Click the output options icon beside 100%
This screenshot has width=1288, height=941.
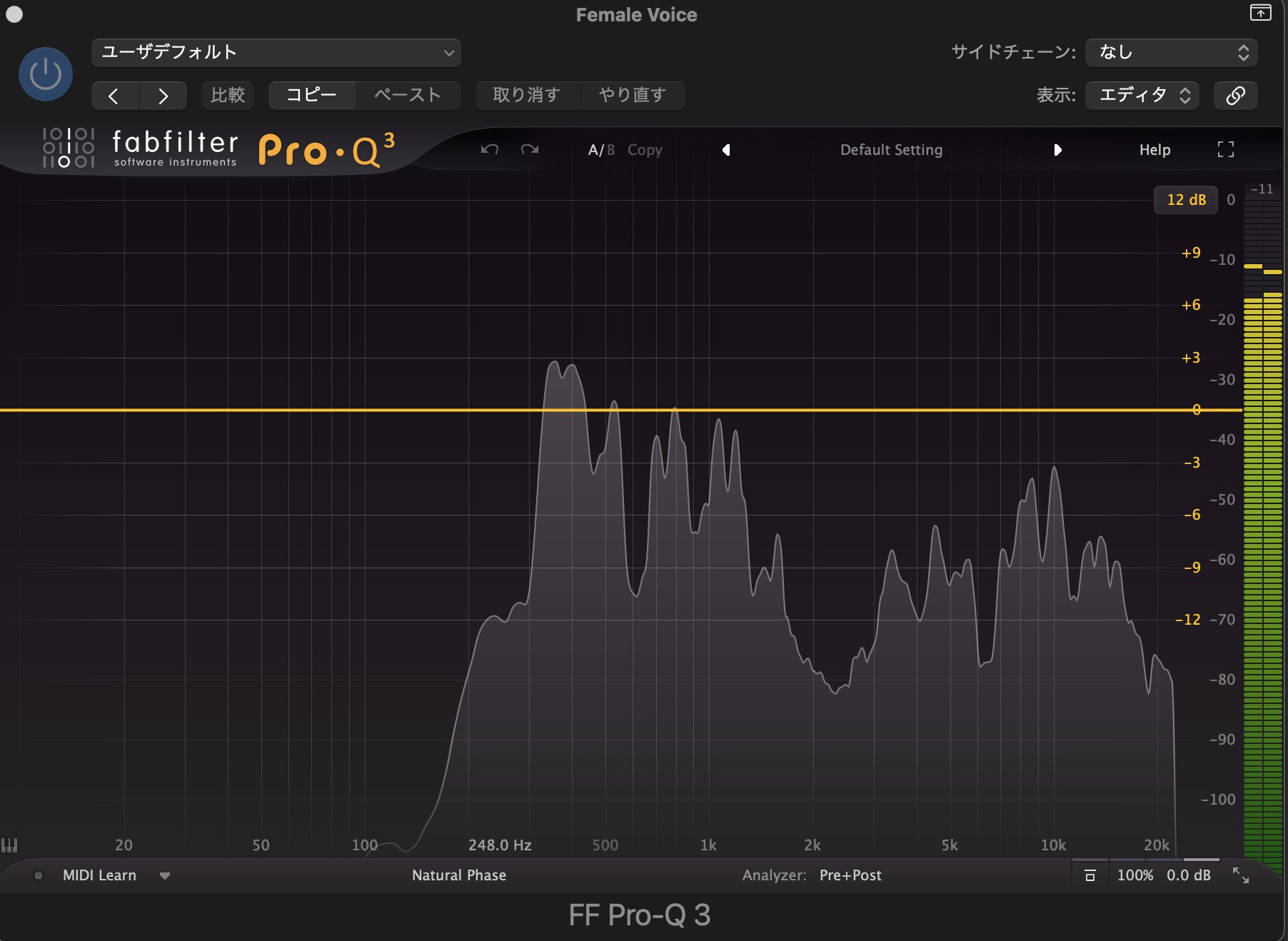coord(1090,875)
